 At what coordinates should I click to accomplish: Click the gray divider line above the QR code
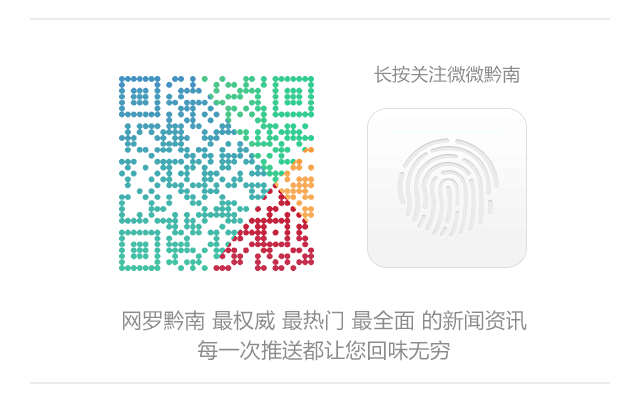click(x=320, y=19)
